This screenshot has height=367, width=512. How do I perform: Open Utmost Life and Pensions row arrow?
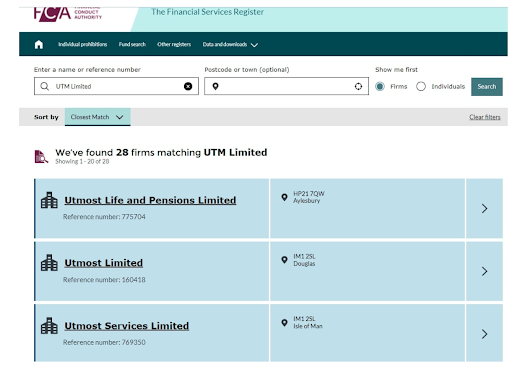pos(484,209)
